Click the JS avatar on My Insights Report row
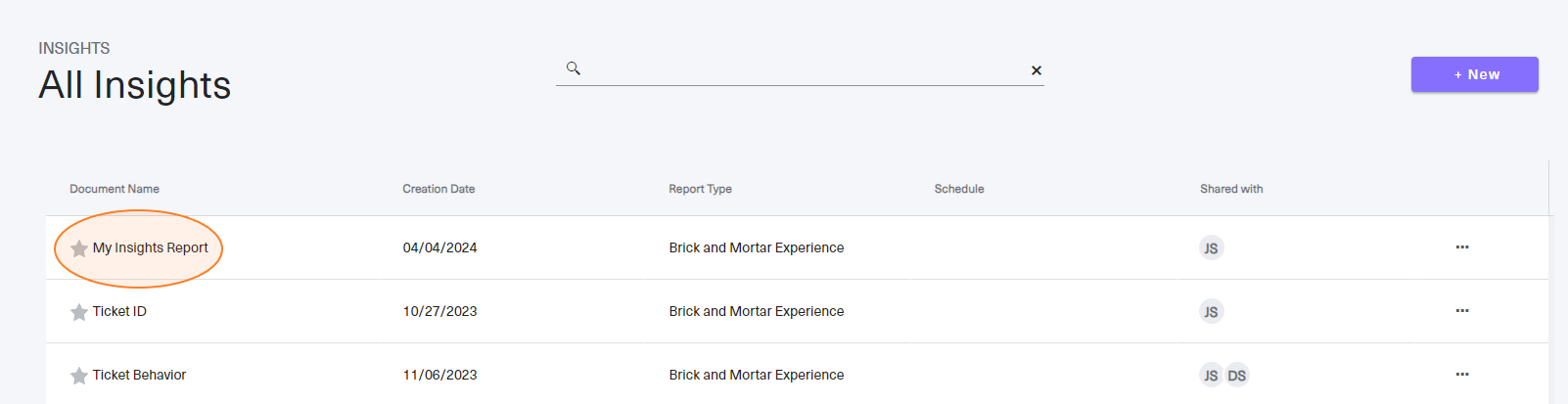Viewport: 1568px width, 404px height. 1212,248
